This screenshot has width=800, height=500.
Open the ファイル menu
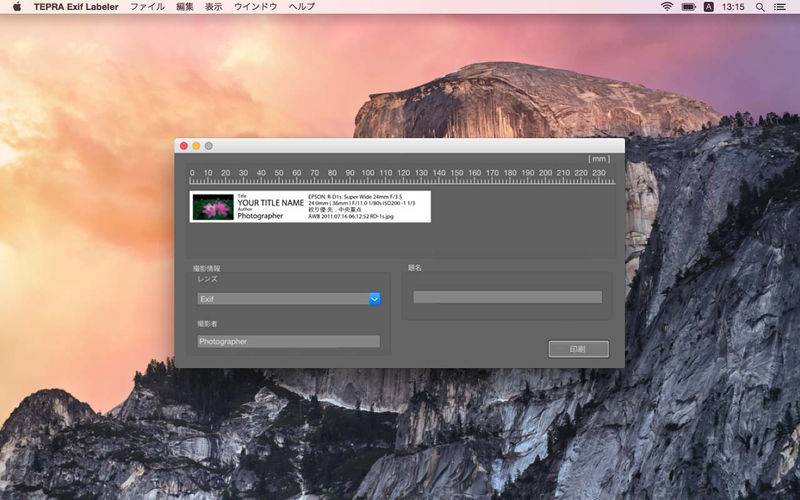(147, 7)
